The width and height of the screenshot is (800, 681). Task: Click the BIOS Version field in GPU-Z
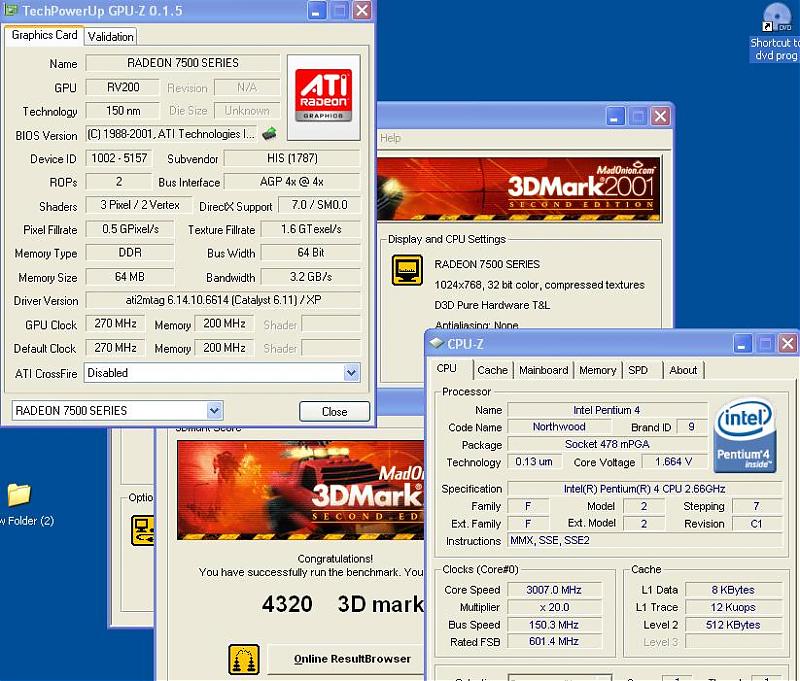pyautogui.click(x=171, y=134)
